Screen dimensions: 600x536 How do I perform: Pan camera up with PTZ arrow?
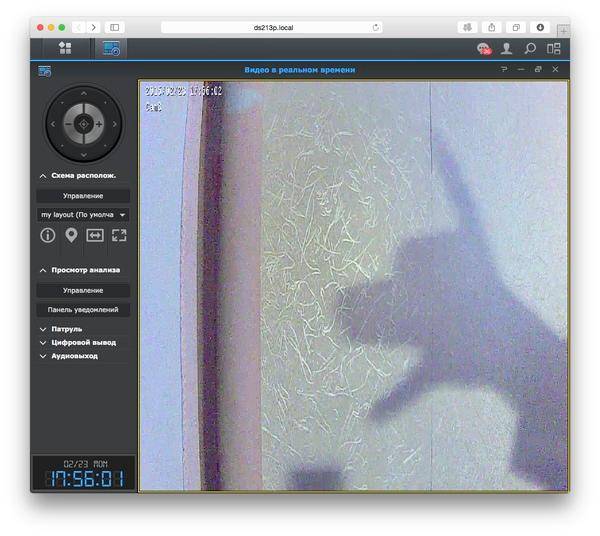(x=84, y=93)
